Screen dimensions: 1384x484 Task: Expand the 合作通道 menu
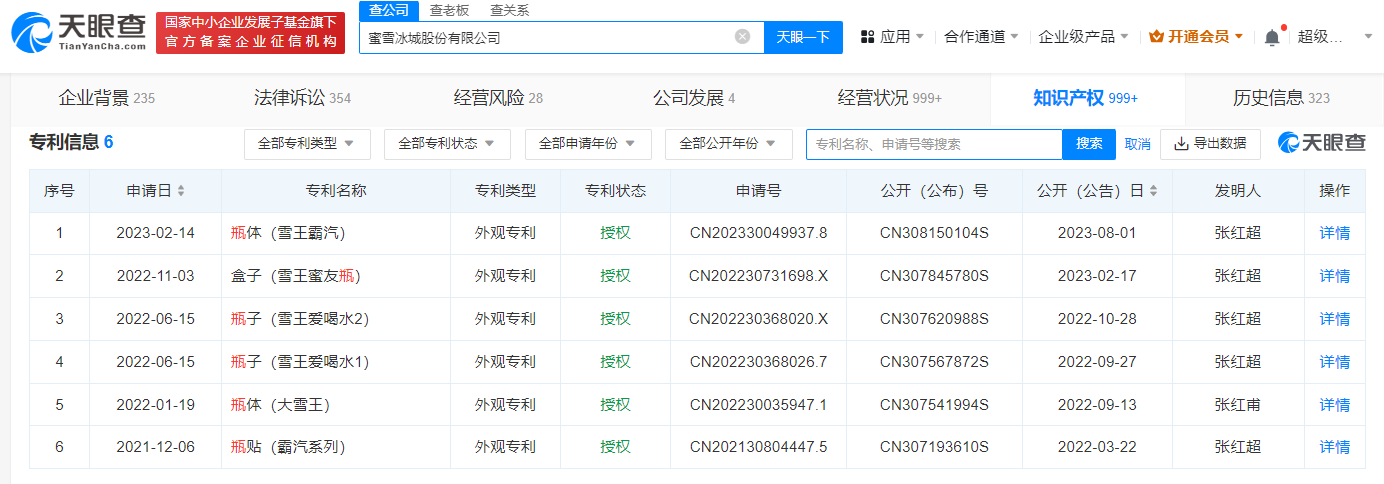tap(982, 37)
